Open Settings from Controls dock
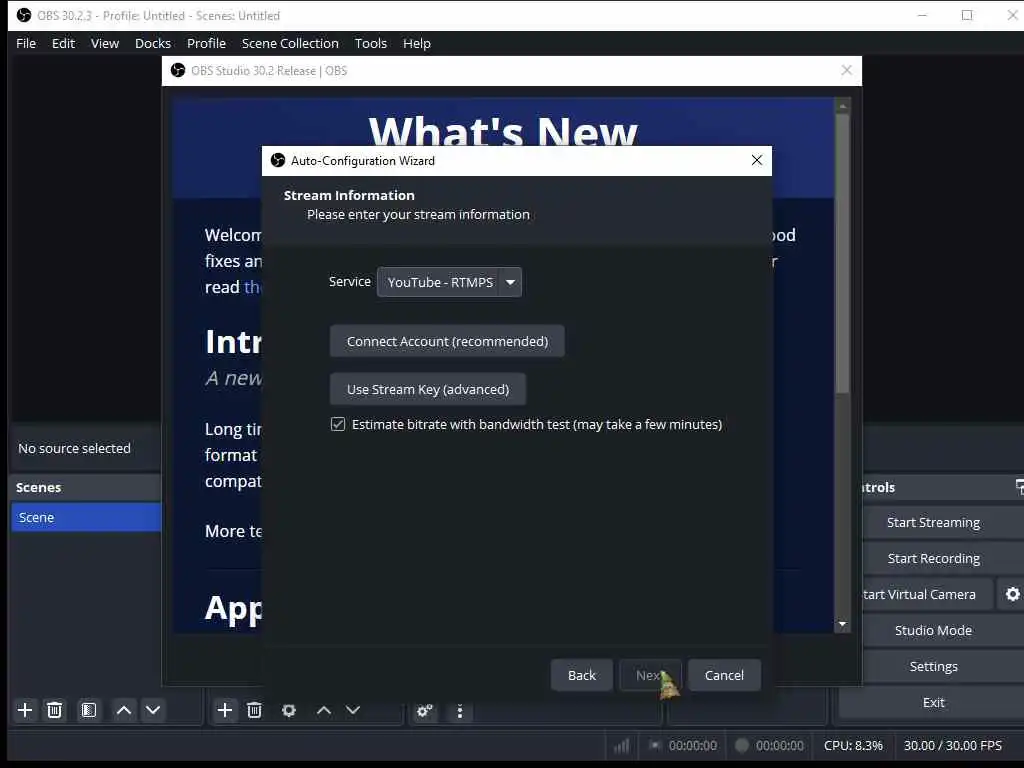Image resolution: width=1024 pixels, height=768 pixels. [933, 666]
